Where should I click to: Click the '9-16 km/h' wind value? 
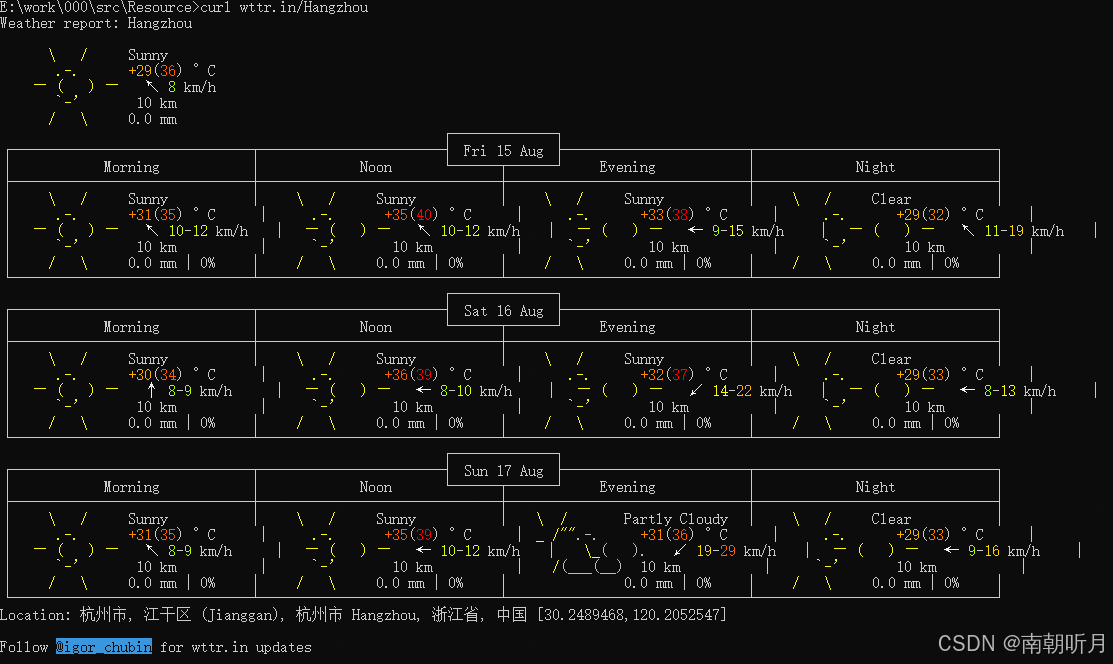[1004, 551]
